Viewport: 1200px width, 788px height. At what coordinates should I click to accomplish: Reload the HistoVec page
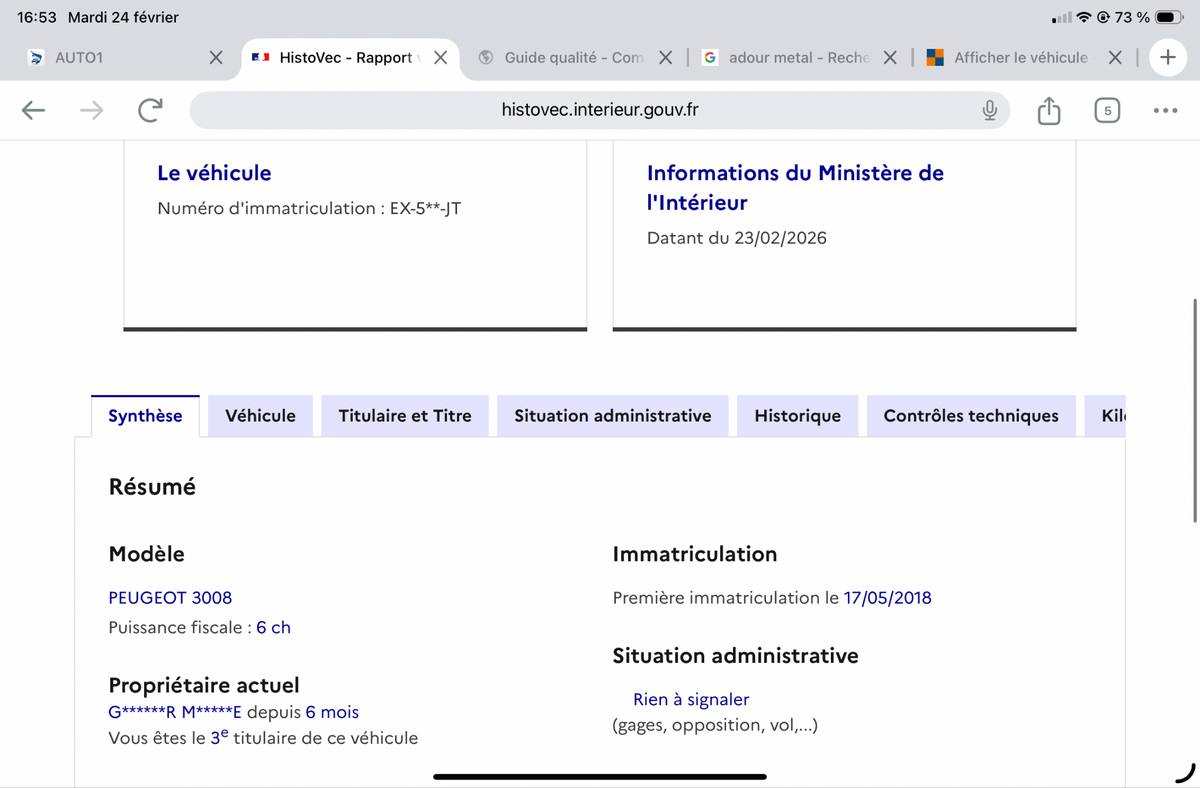click(x=150, y=110)
